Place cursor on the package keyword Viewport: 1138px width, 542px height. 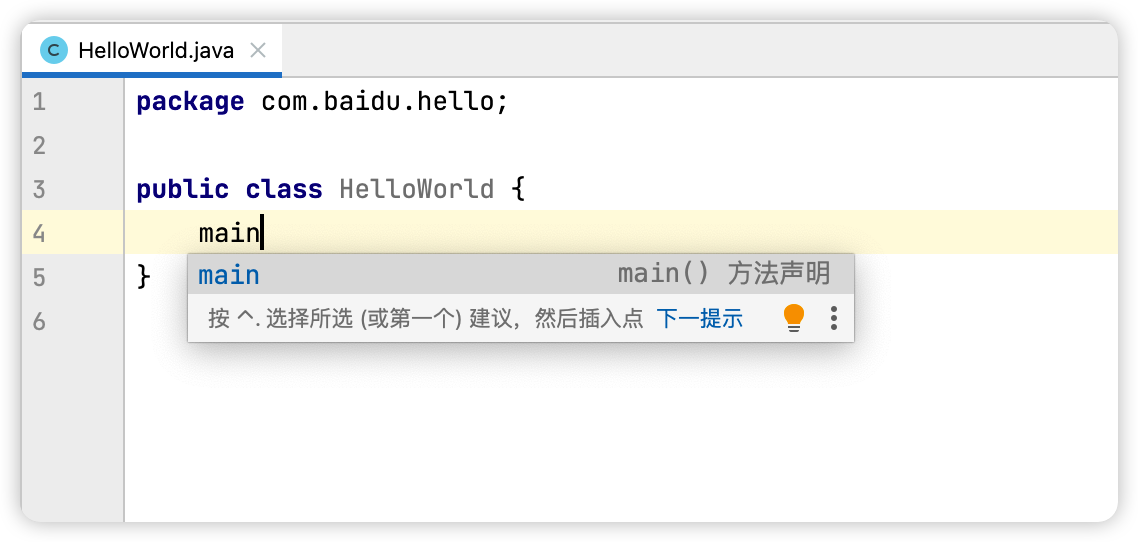coord(190,102)
